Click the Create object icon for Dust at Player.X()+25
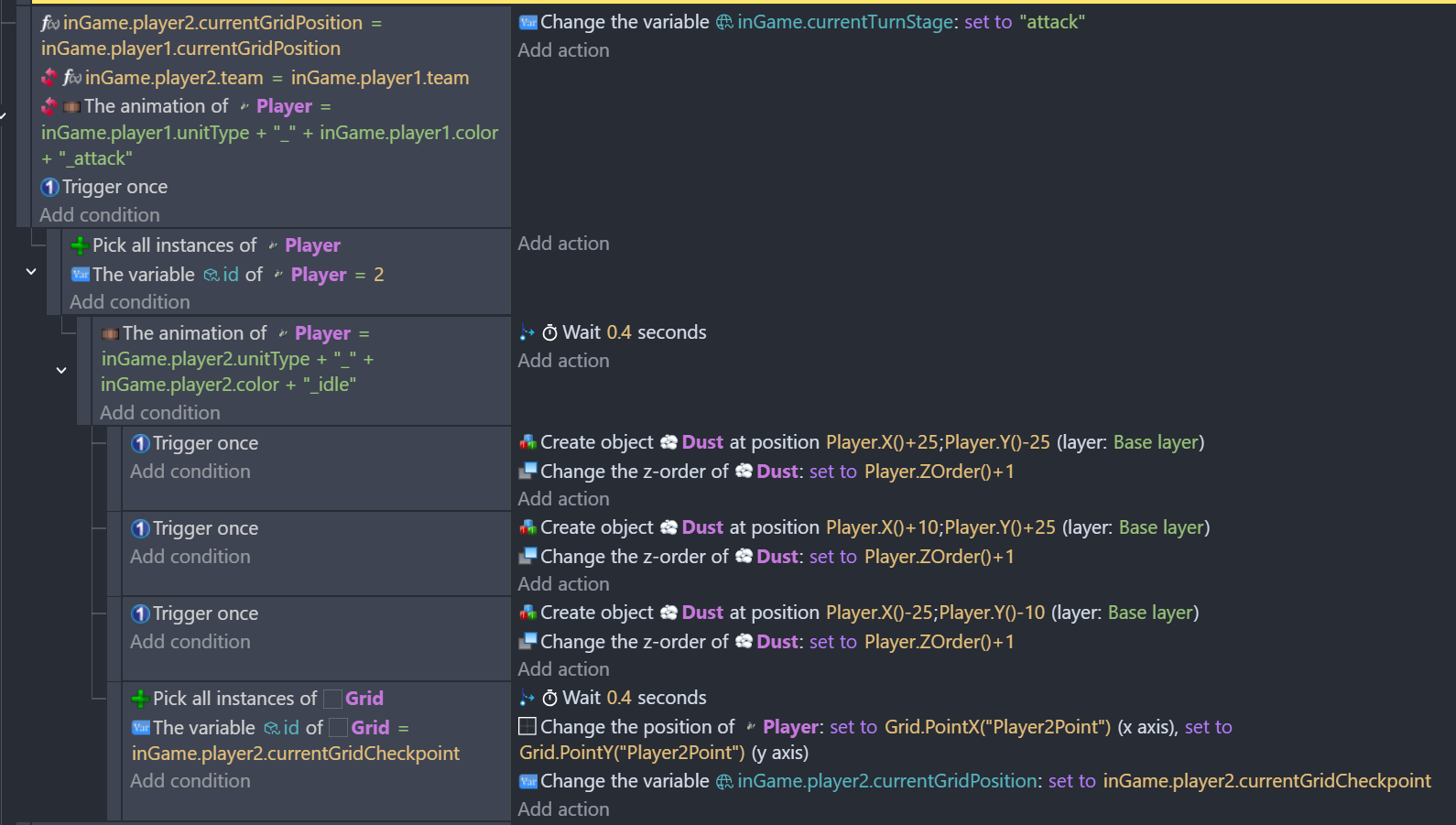 527,442
